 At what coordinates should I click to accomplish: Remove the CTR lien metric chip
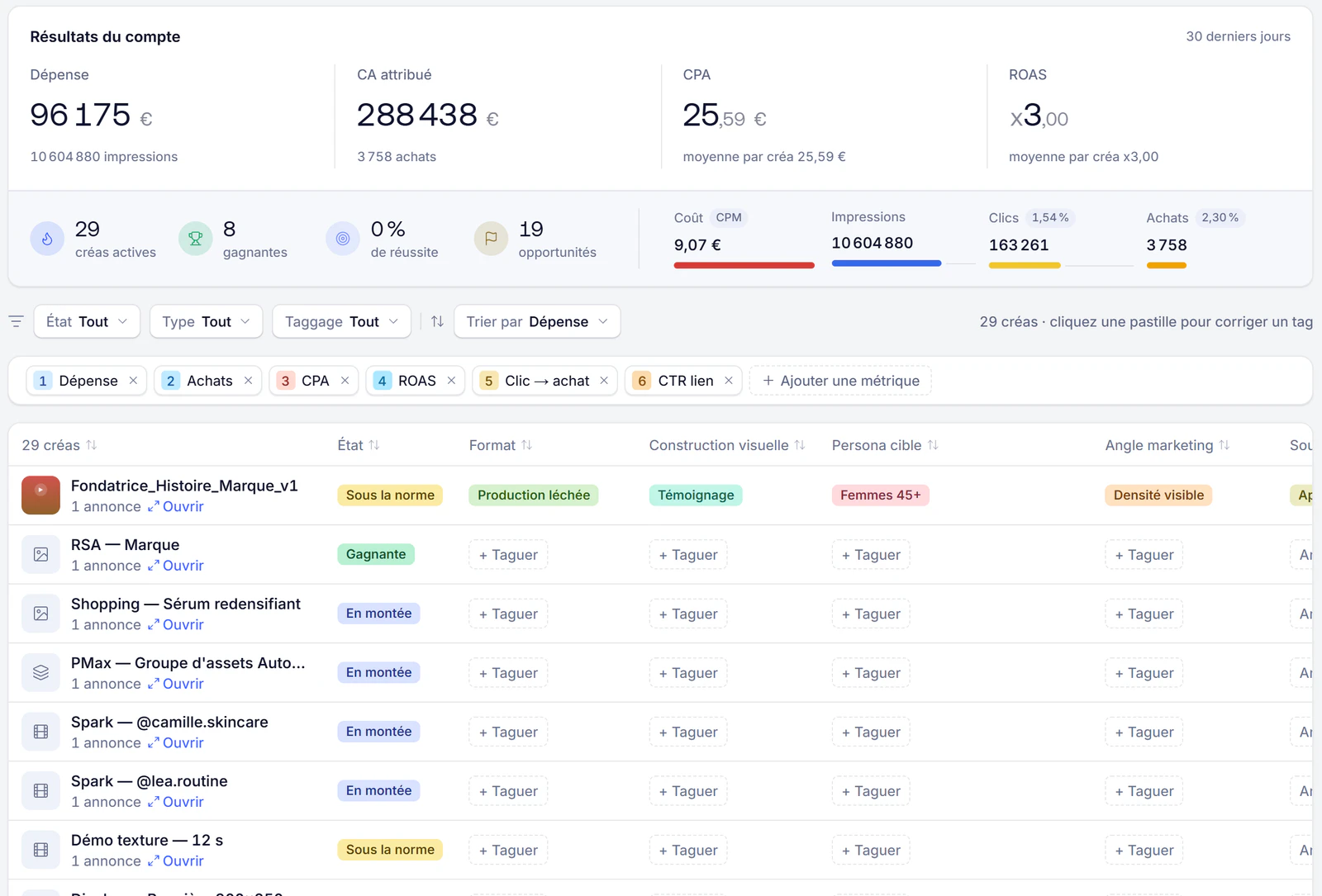coord(729,381)
